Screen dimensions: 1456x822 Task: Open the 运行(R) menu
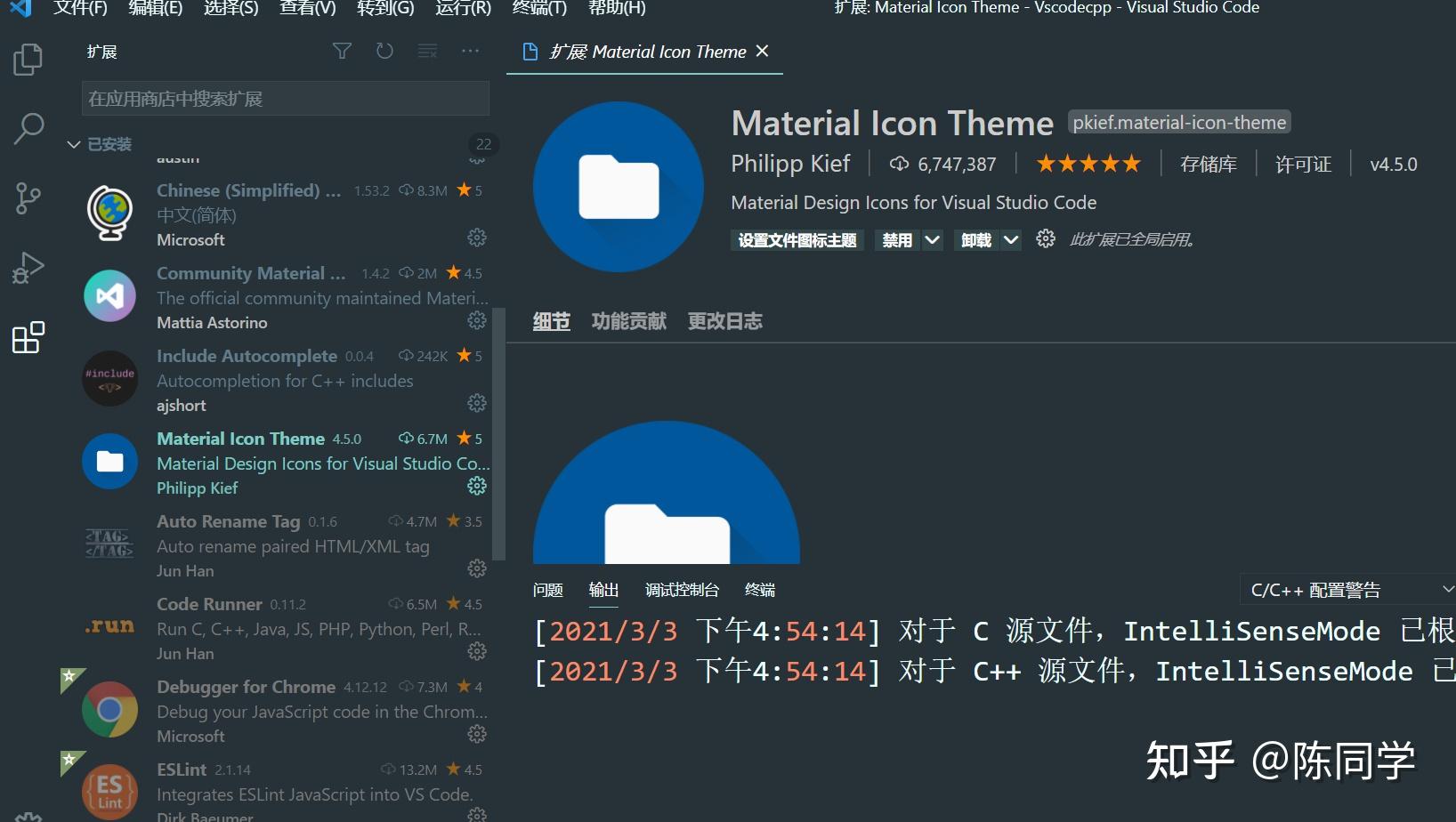[463, 8]
